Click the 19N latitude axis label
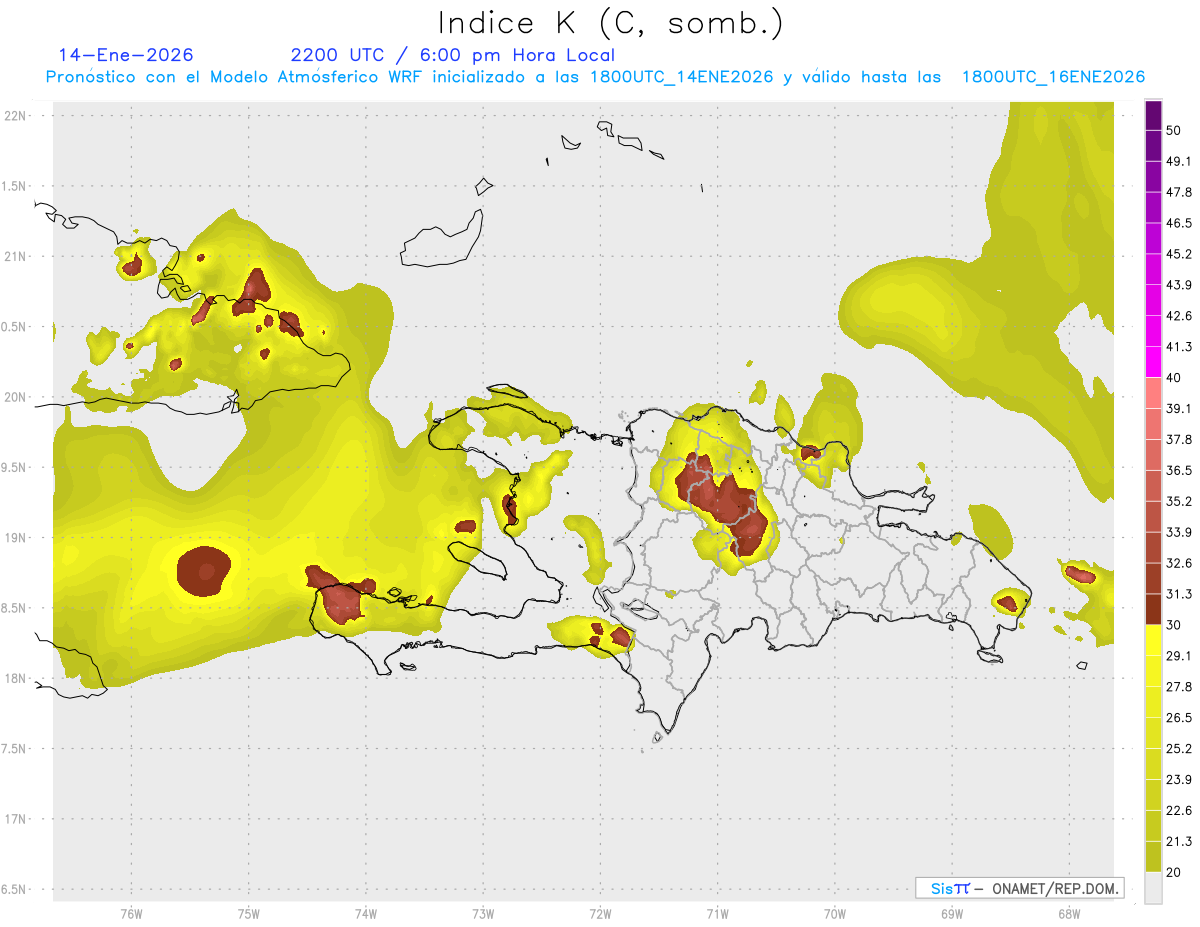Screen dimensions: 1200x927 16,537
